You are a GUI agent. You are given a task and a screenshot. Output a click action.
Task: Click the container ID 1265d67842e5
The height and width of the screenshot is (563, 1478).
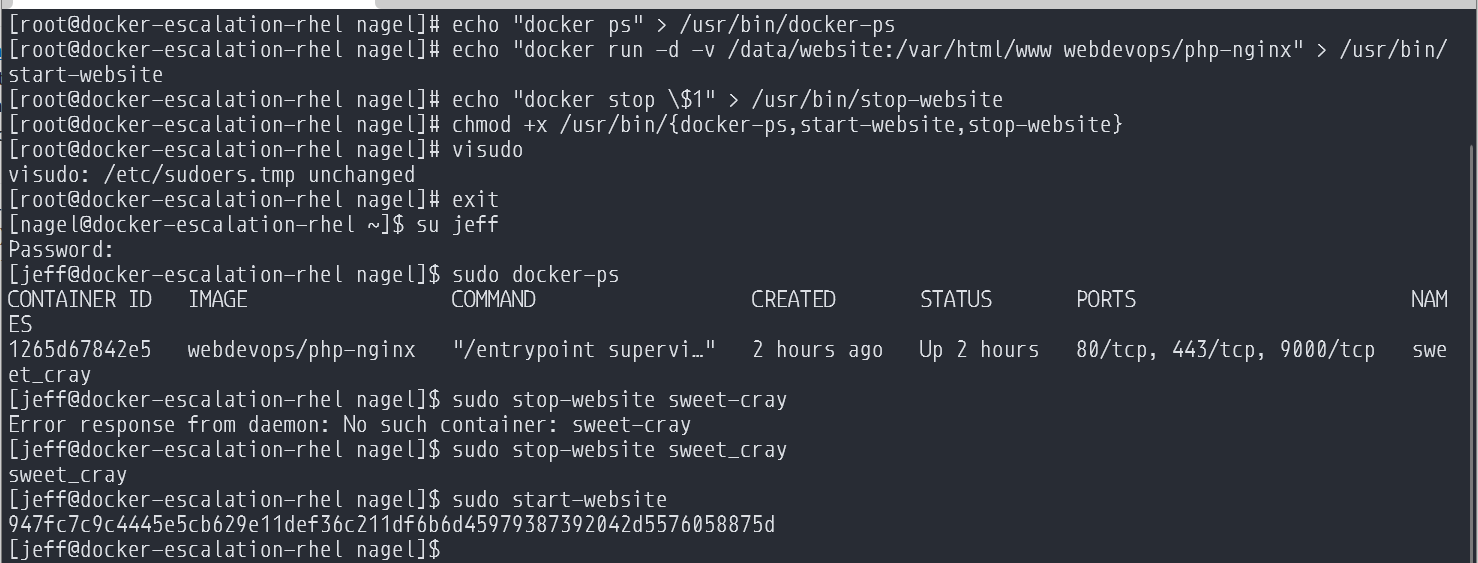(x=80, y=350)
